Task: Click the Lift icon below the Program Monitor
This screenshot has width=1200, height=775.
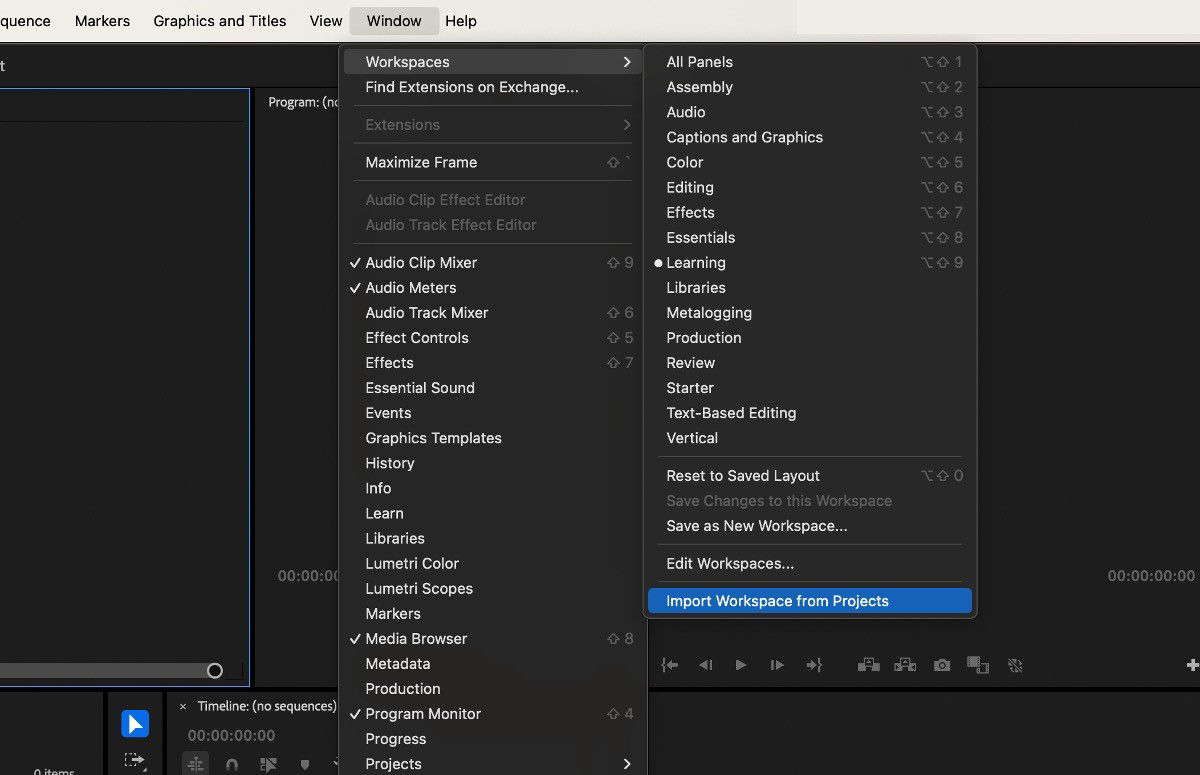Action: point(868,664)
